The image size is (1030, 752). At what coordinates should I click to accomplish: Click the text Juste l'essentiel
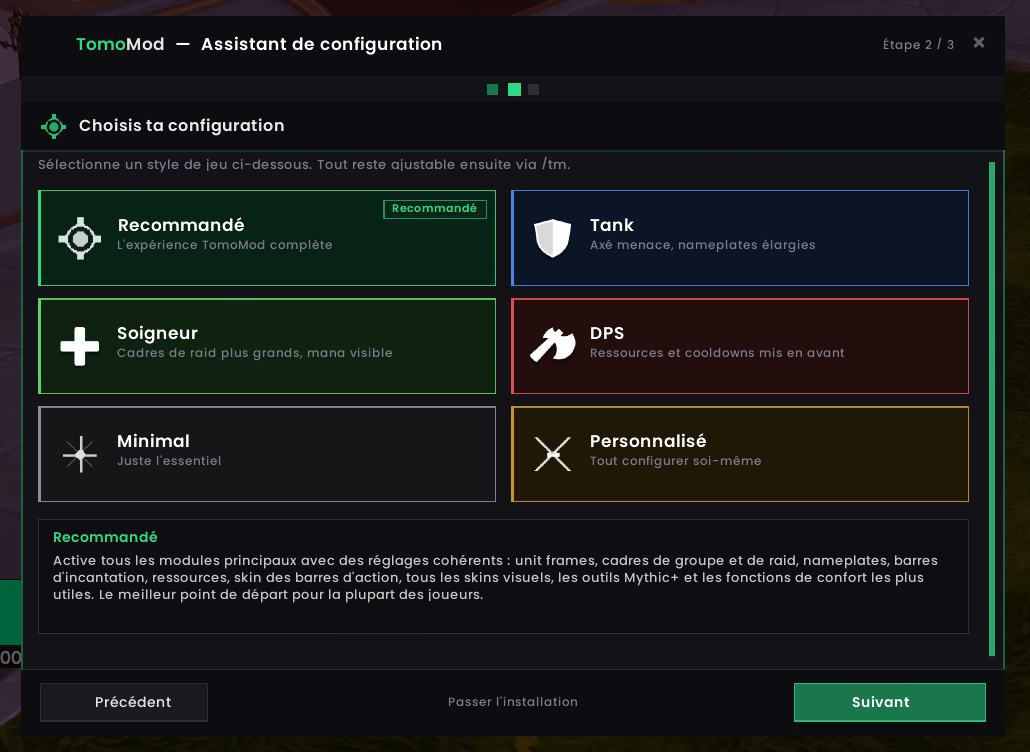(x=169, y=461)
